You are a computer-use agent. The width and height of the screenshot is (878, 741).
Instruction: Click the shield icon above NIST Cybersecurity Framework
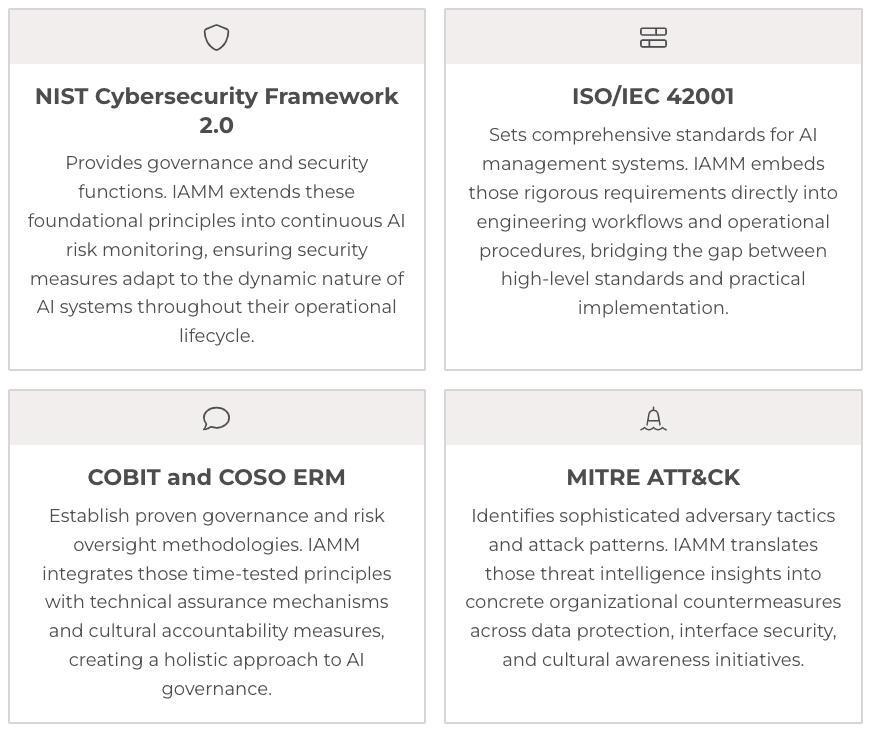(x=216, y=38)
